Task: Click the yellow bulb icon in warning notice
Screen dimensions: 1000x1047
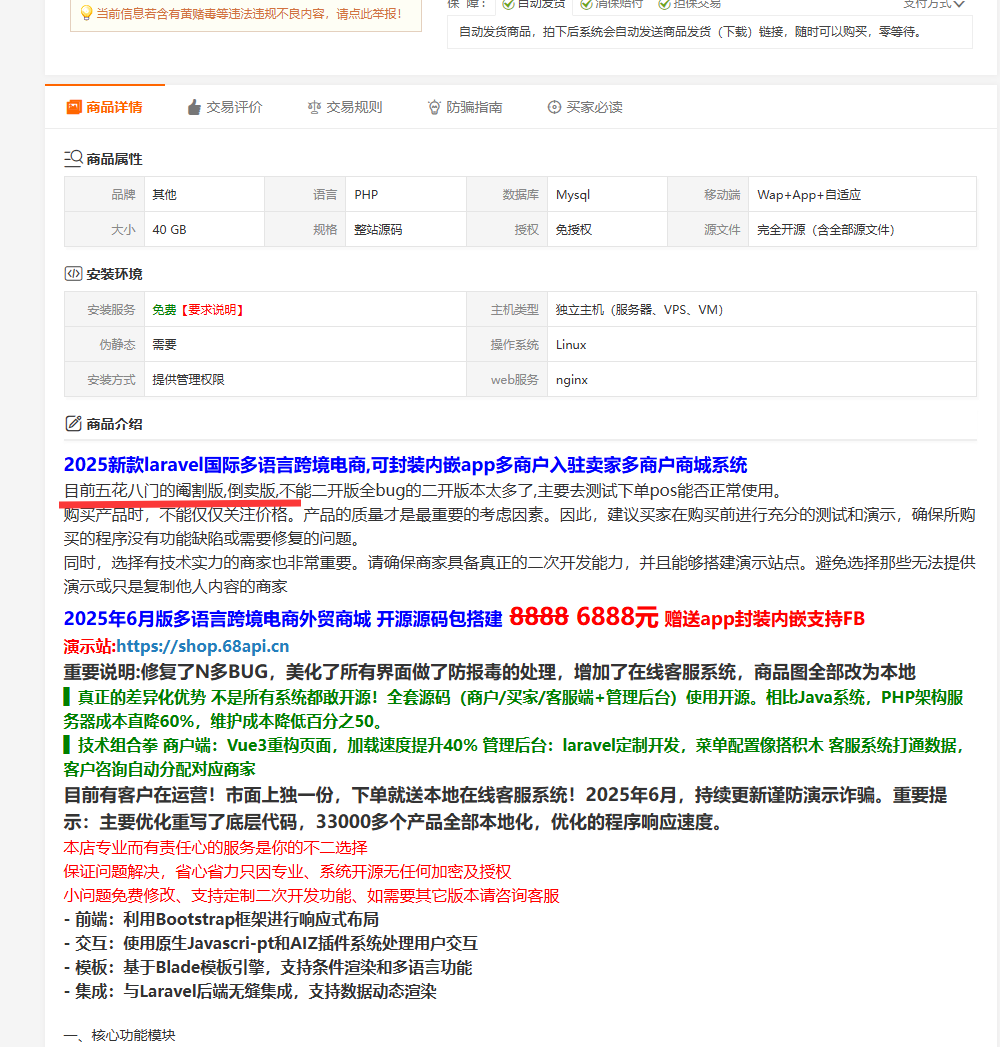Action: (x=86, y=14)
